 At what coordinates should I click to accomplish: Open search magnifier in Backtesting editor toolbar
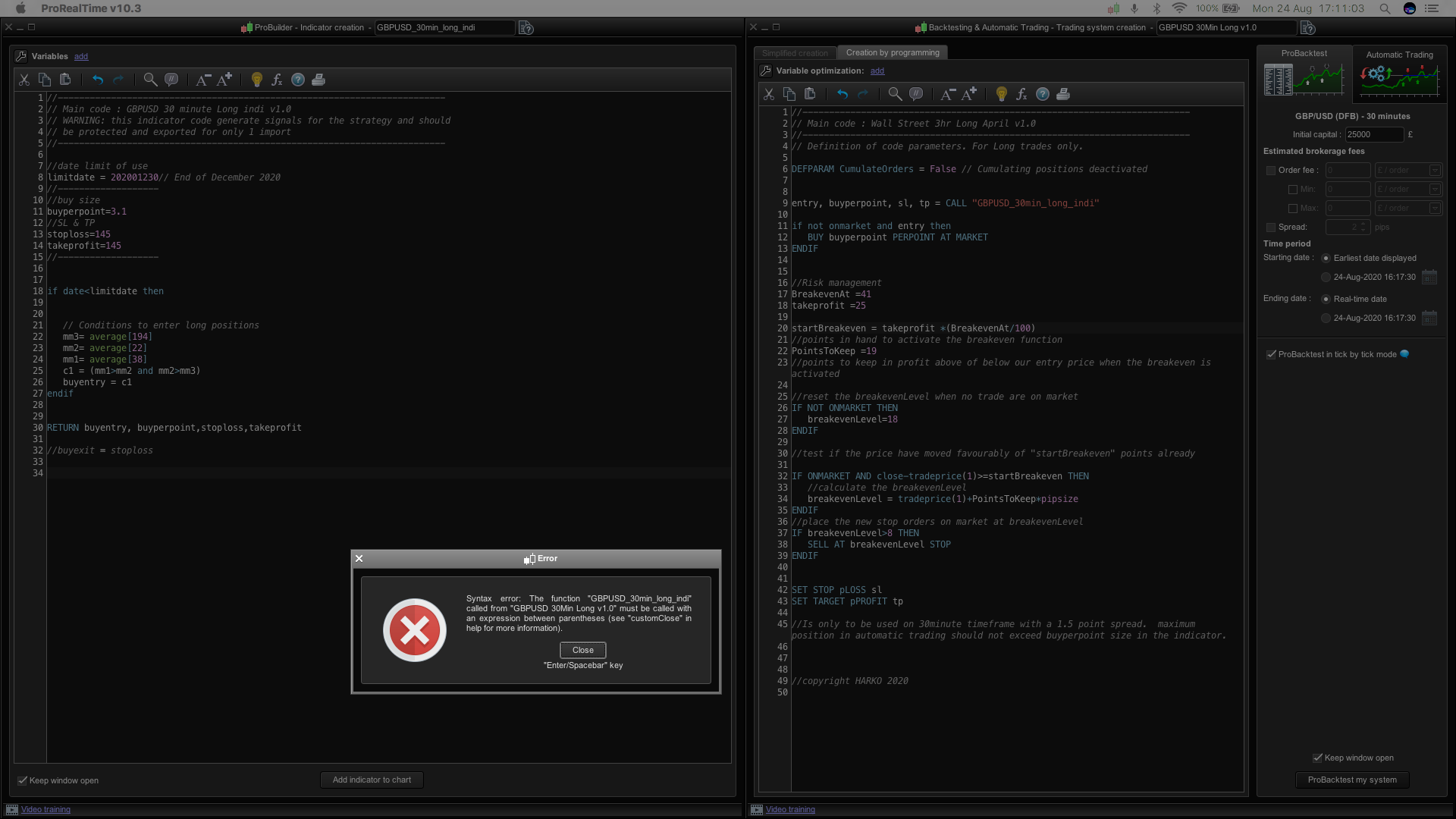[x=895, y=94]
